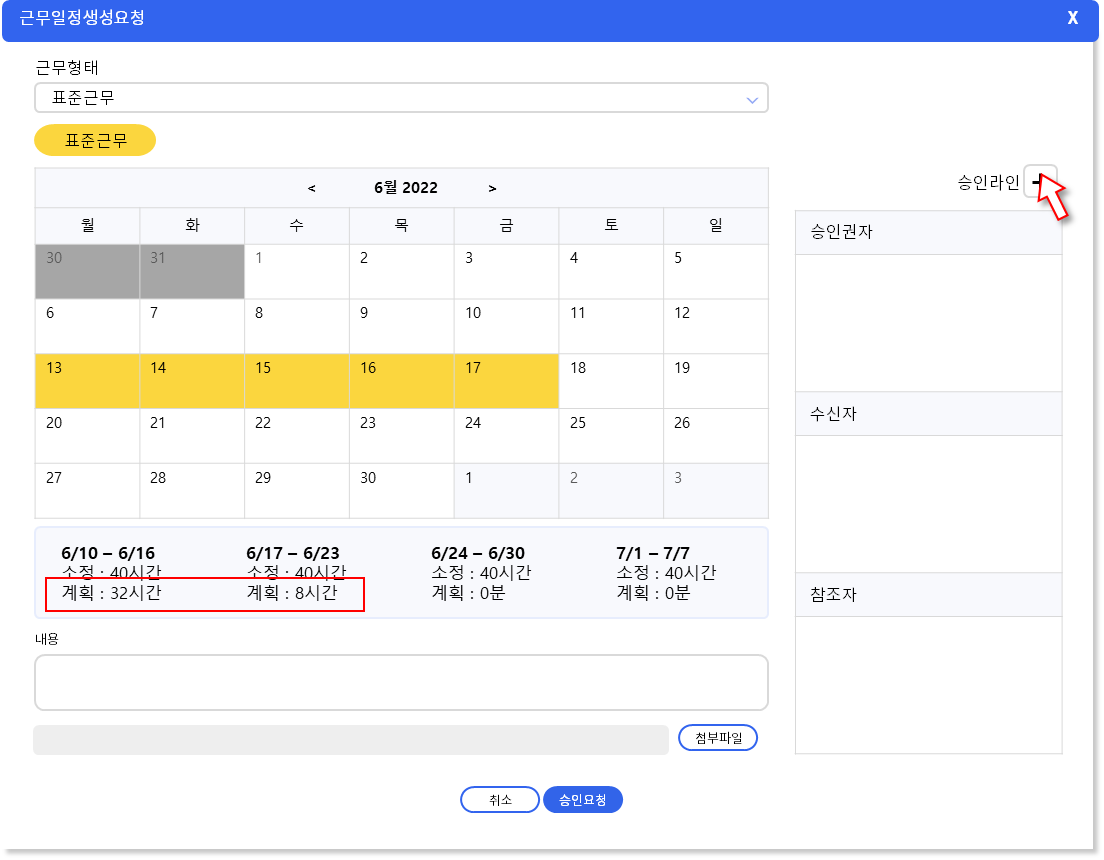Image resolution: width=1104 pixels, height=860 pixels.
Task: Click the 승인라인 label
Action: [989, 183]
